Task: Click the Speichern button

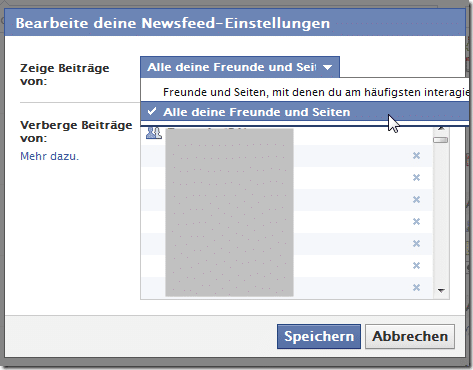Action: coord(319,336)
